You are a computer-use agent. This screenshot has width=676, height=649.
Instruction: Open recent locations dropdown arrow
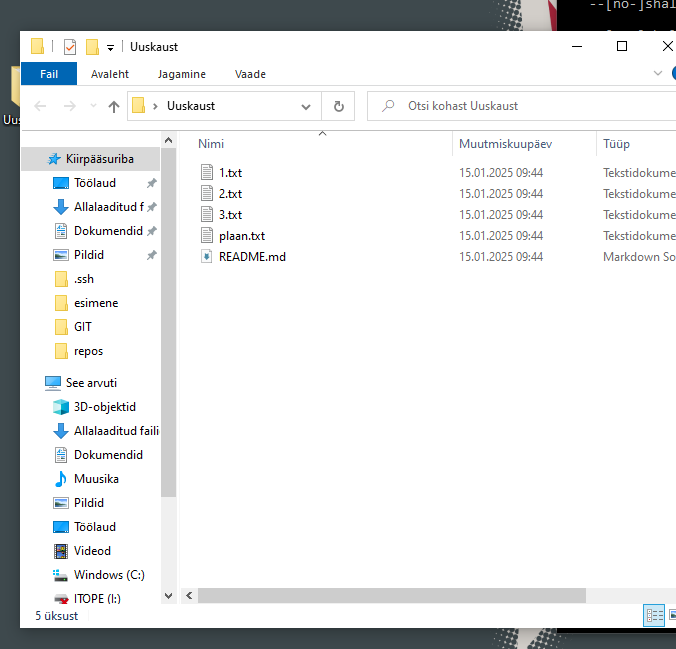point(93,106)
